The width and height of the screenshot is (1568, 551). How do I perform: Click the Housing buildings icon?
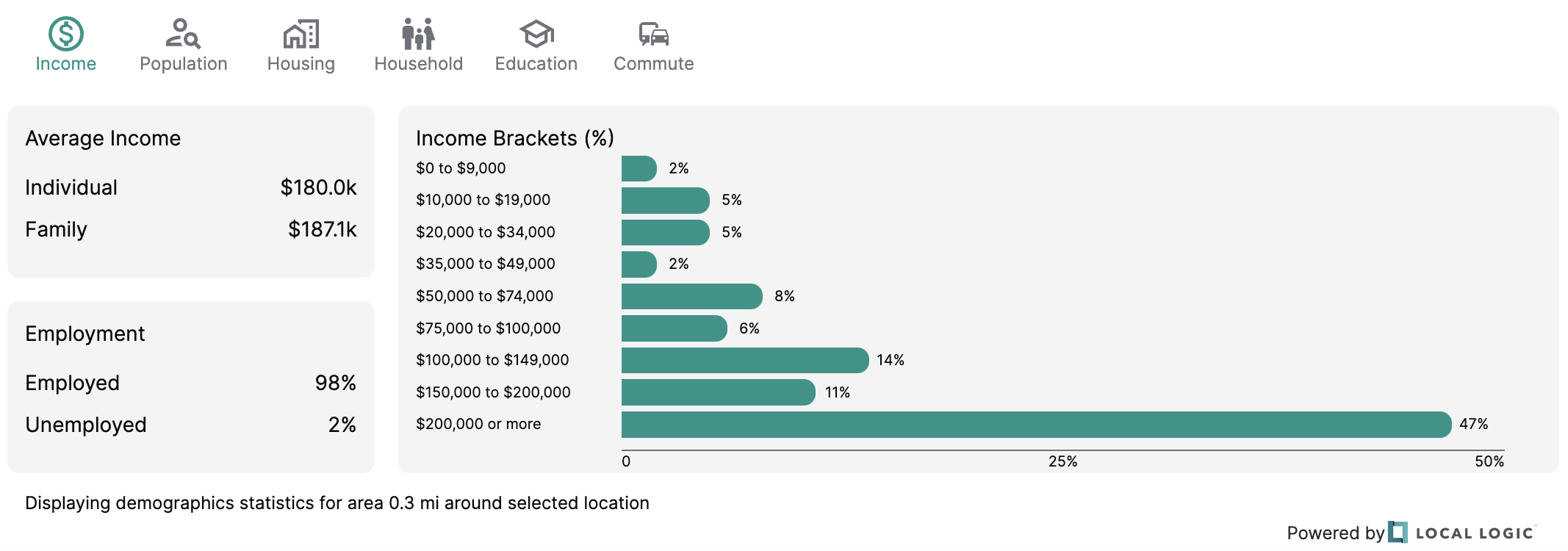(x=301, y=34)
